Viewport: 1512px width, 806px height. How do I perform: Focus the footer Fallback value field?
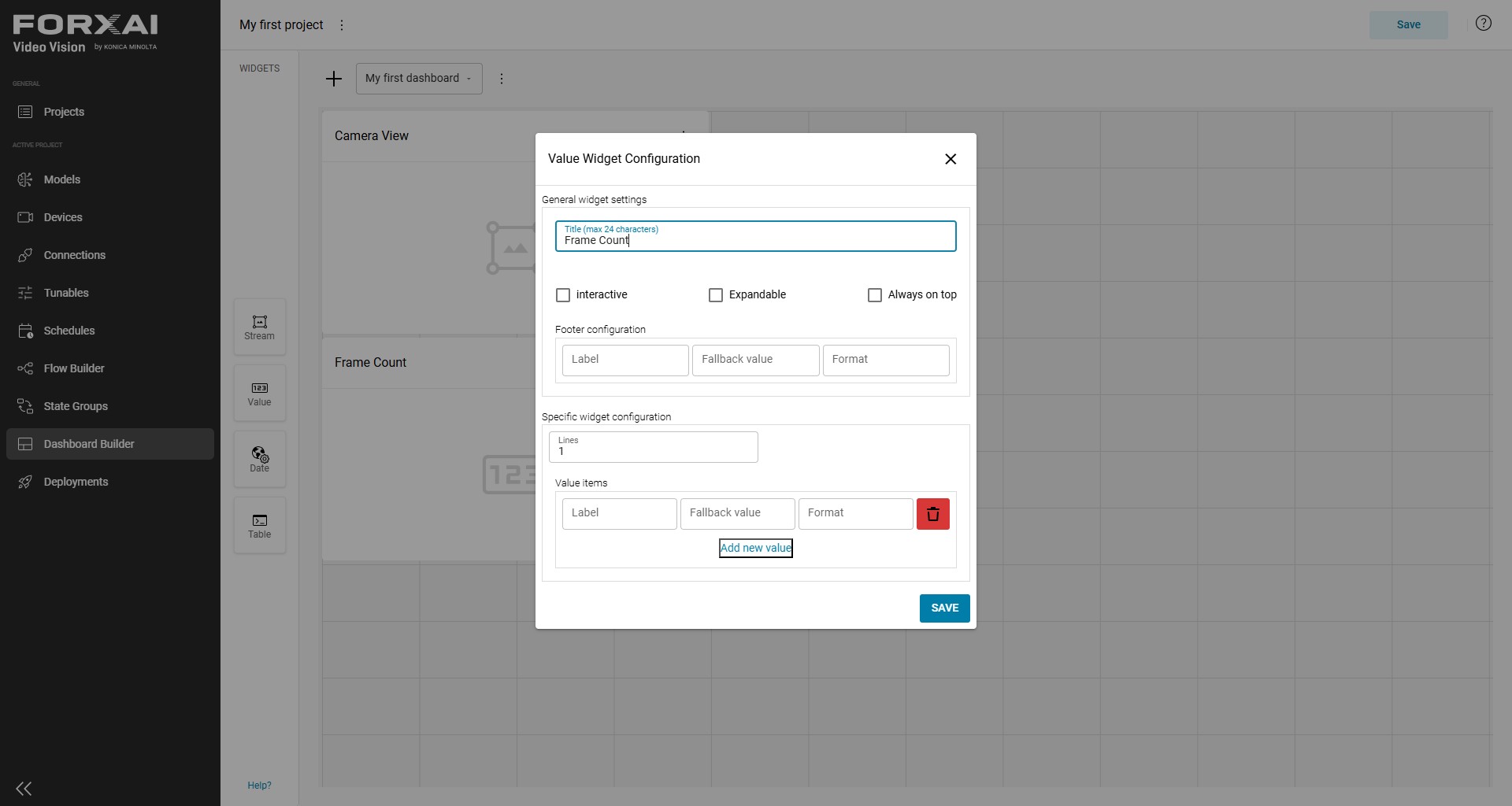756,360
